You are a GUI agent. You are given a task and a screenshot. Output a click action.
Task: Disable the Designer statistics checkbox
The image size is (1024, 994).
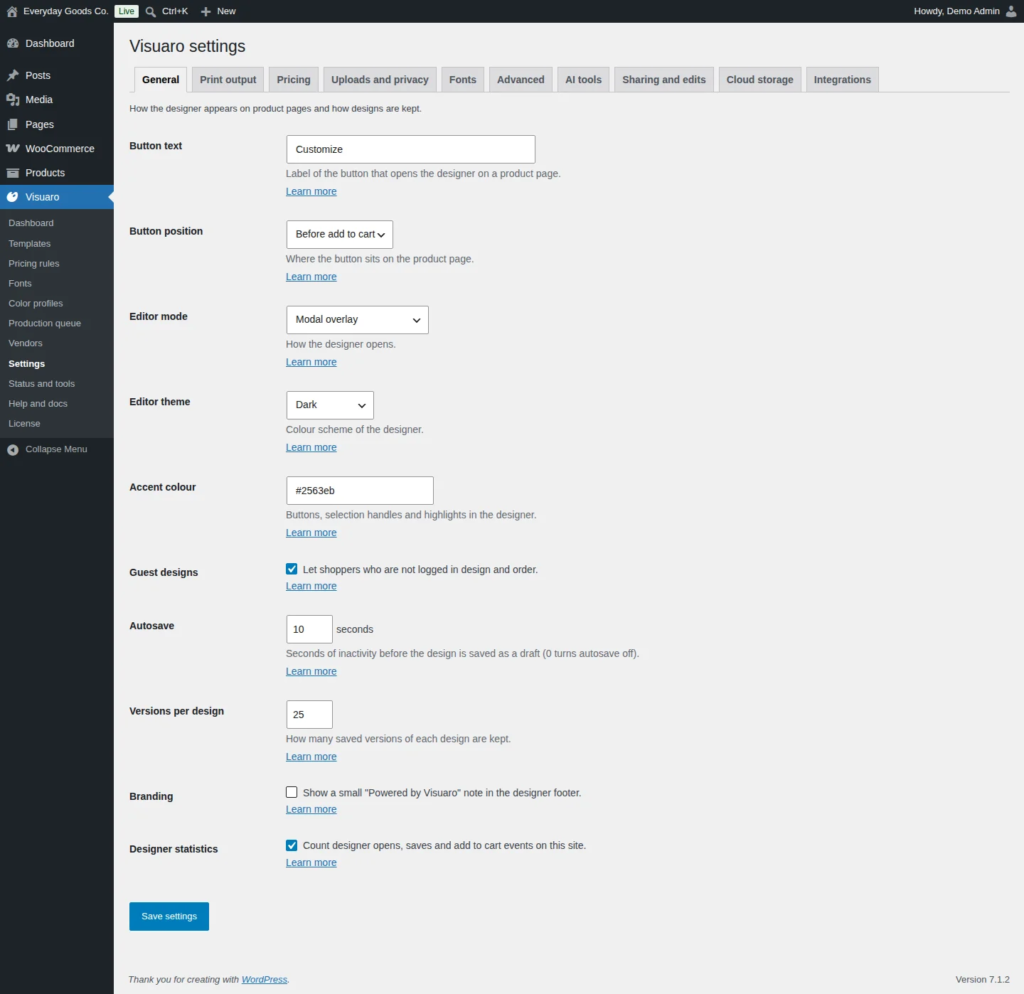[x=291, y=845]
